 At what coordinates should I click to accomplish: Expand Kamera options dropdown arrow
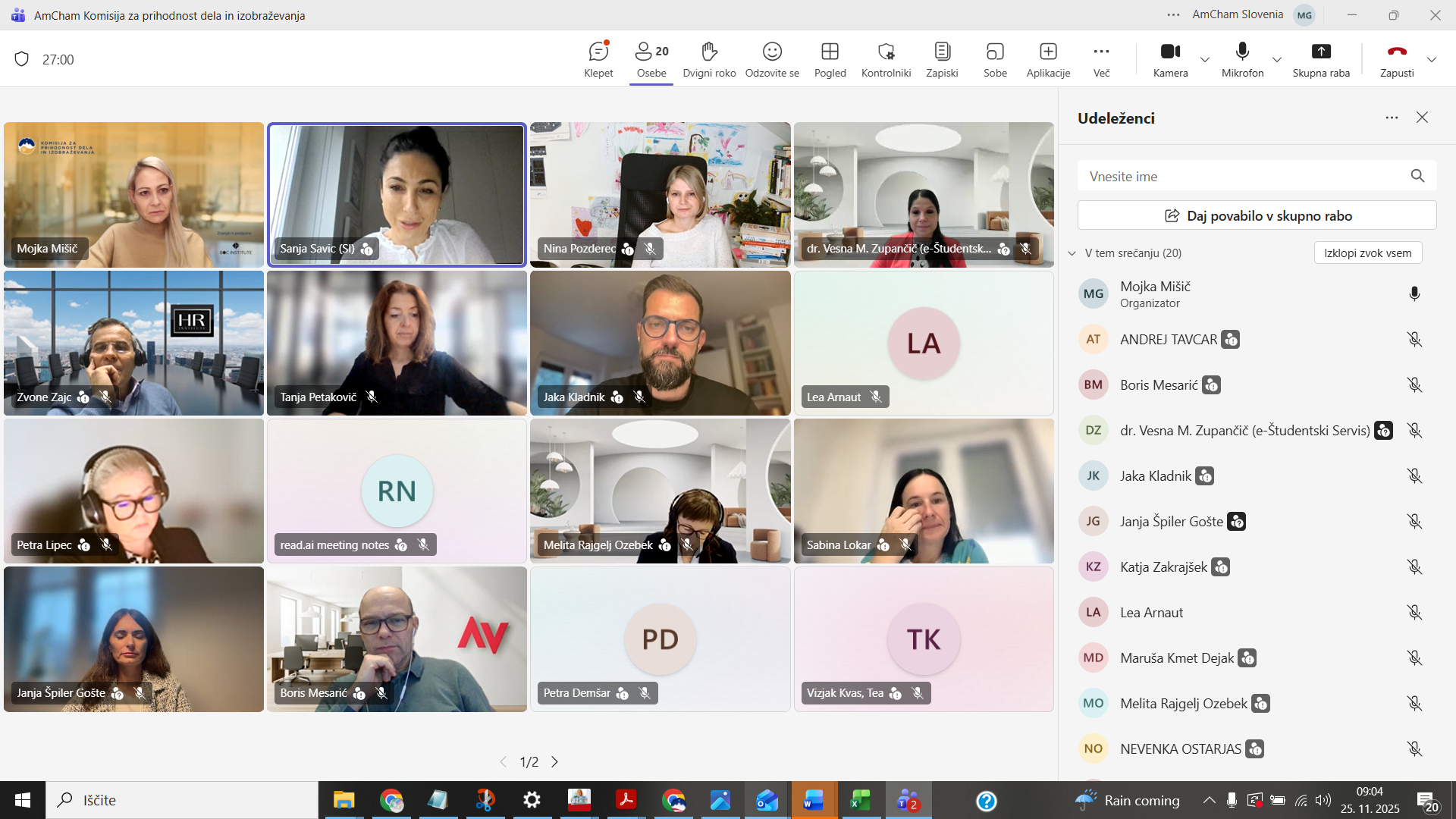pos(1205,59)
